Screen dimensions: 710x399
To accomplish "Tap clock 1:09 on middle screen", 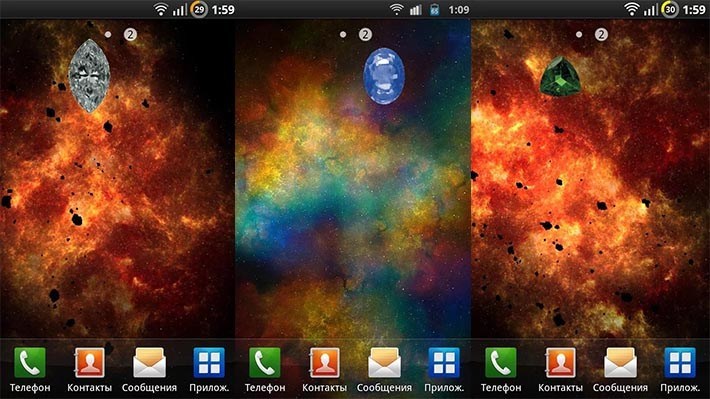I will tap(459, 10).
